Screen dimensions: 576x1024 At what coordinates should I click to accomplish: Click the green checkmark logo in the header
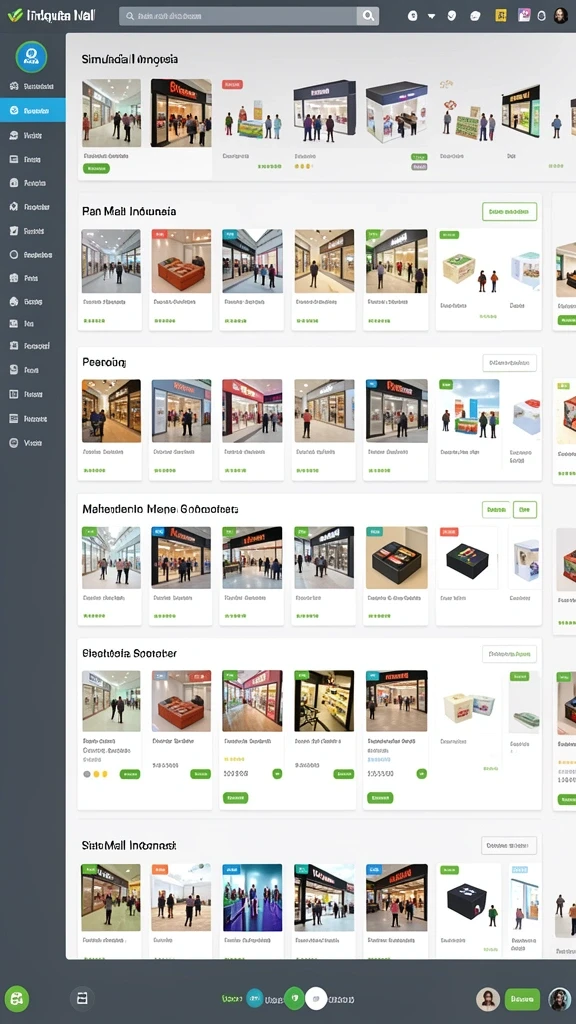14,15
